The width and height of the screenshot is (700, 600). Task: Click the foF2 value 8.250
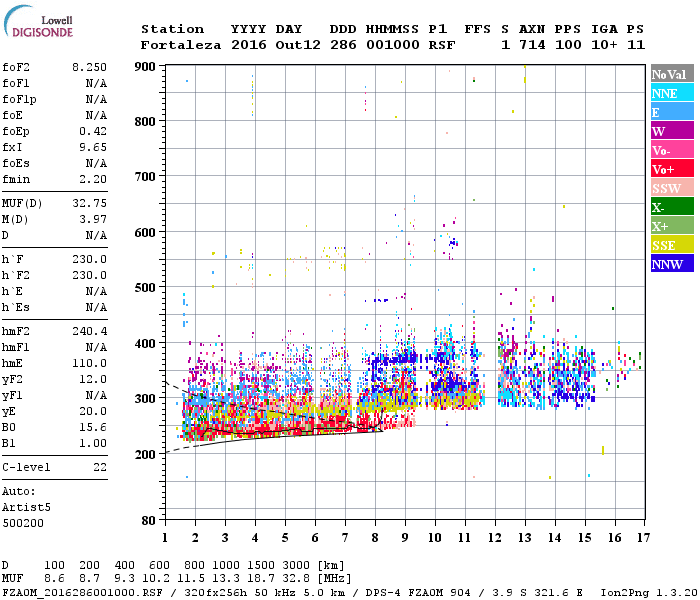tap(89, 67)
